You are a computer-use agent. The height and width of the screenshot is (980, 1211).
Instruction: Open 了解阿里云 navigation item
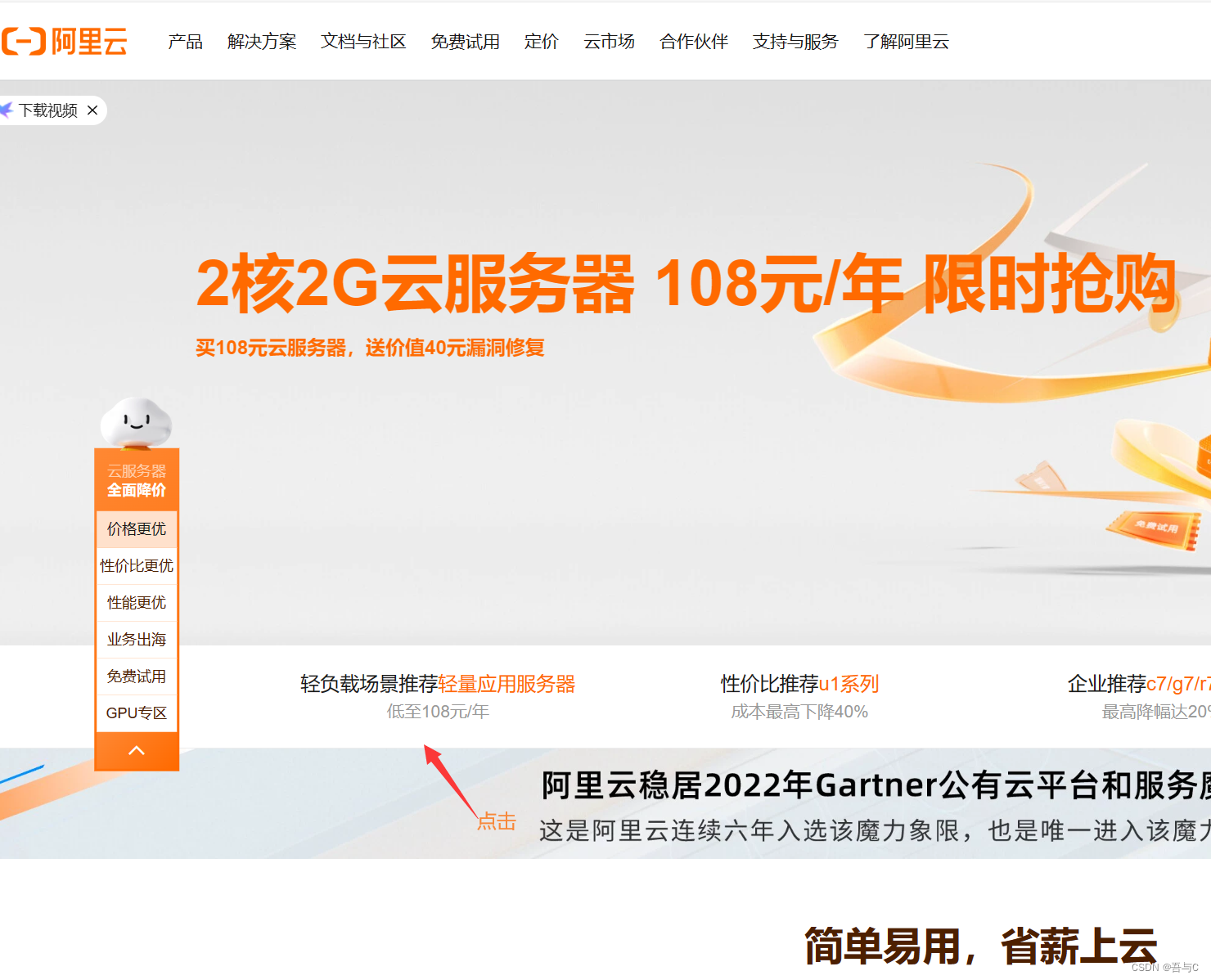[x=906, y=42]
